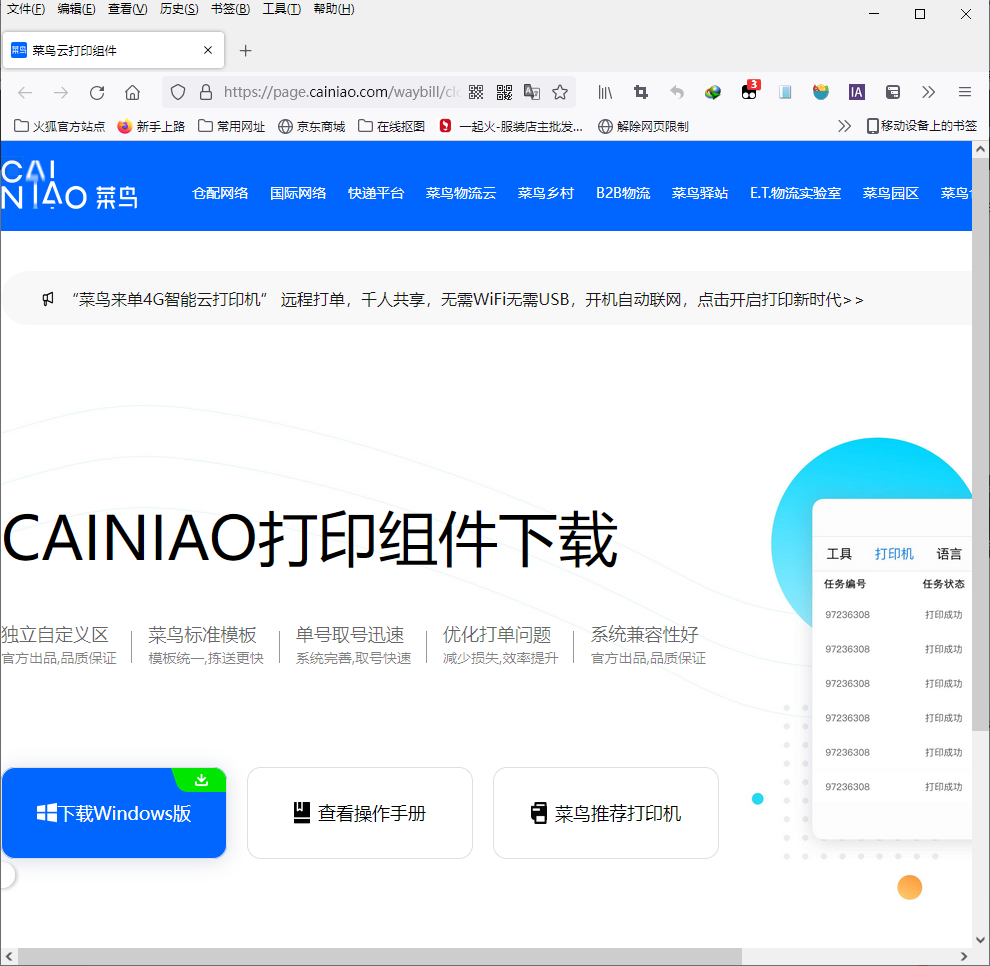The image size is (990, 966).
Task: Click the purple IA extension icon
Action: (x=856, y=93)
